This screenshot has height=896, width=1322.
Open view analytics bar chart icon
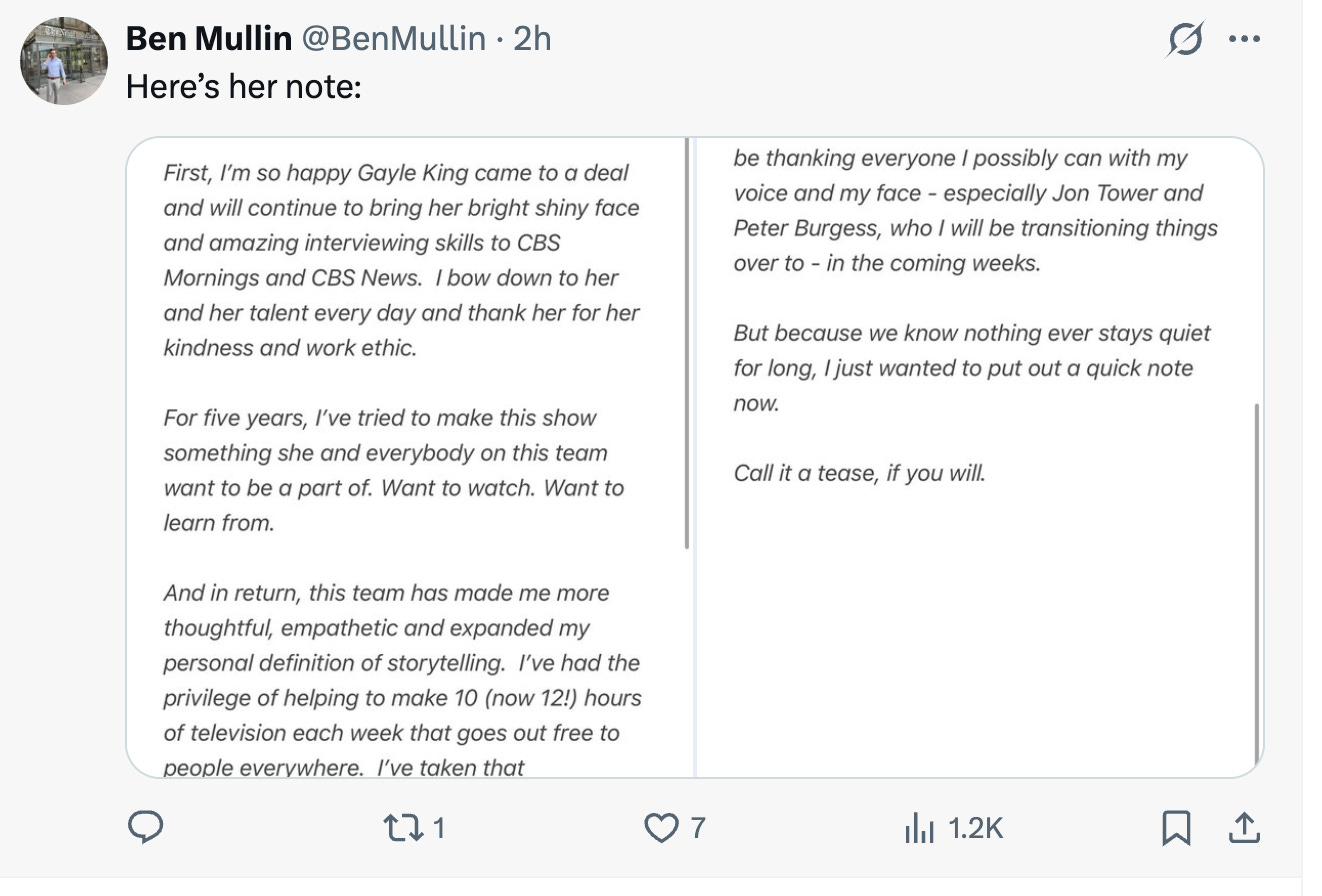coord(919,828)
